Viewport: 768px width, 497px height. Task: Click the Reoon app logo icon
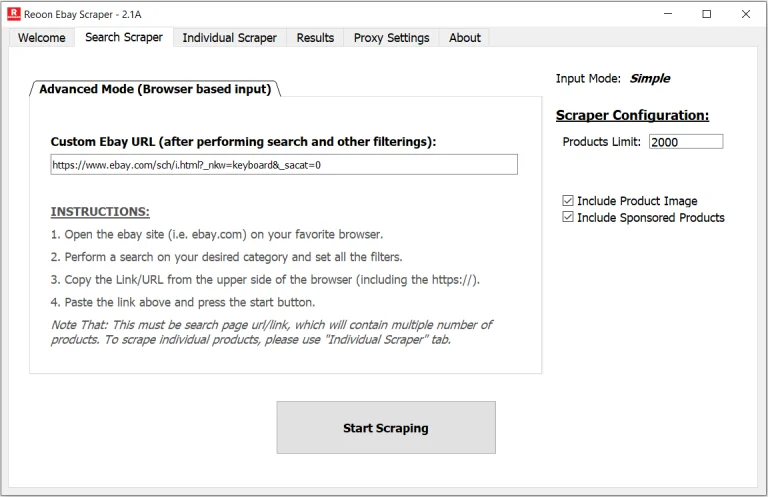pyautogui.click(x=14, y=14)
